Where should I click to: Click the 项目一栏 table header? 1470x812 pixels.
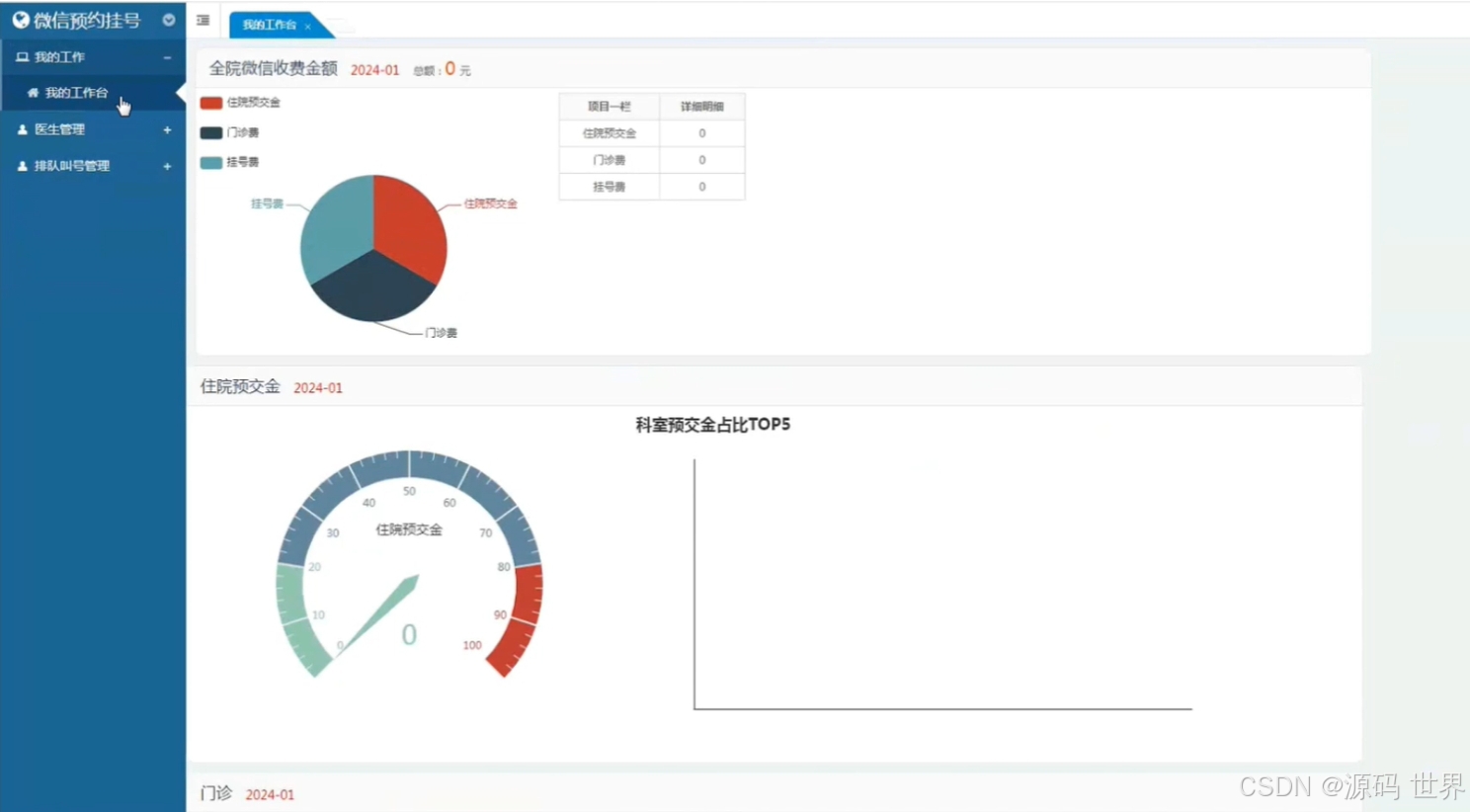609,106
